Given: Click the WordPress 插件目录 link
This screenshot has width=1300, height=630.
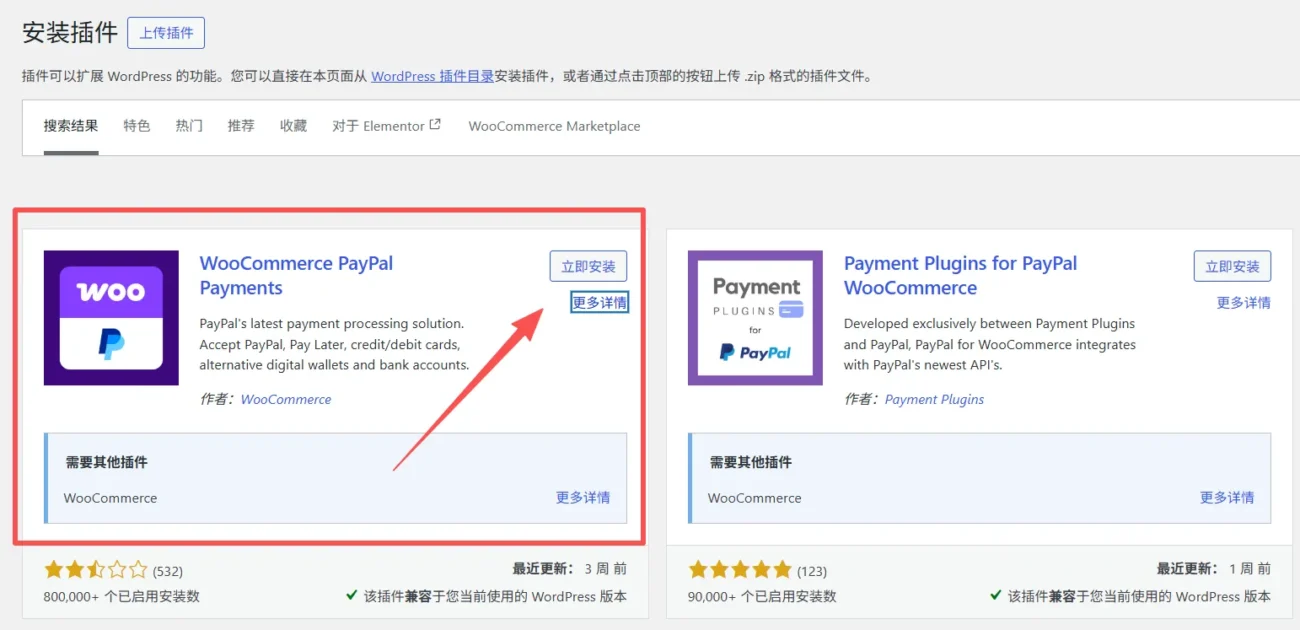Looking at the screenshot, I should (432, 75).
